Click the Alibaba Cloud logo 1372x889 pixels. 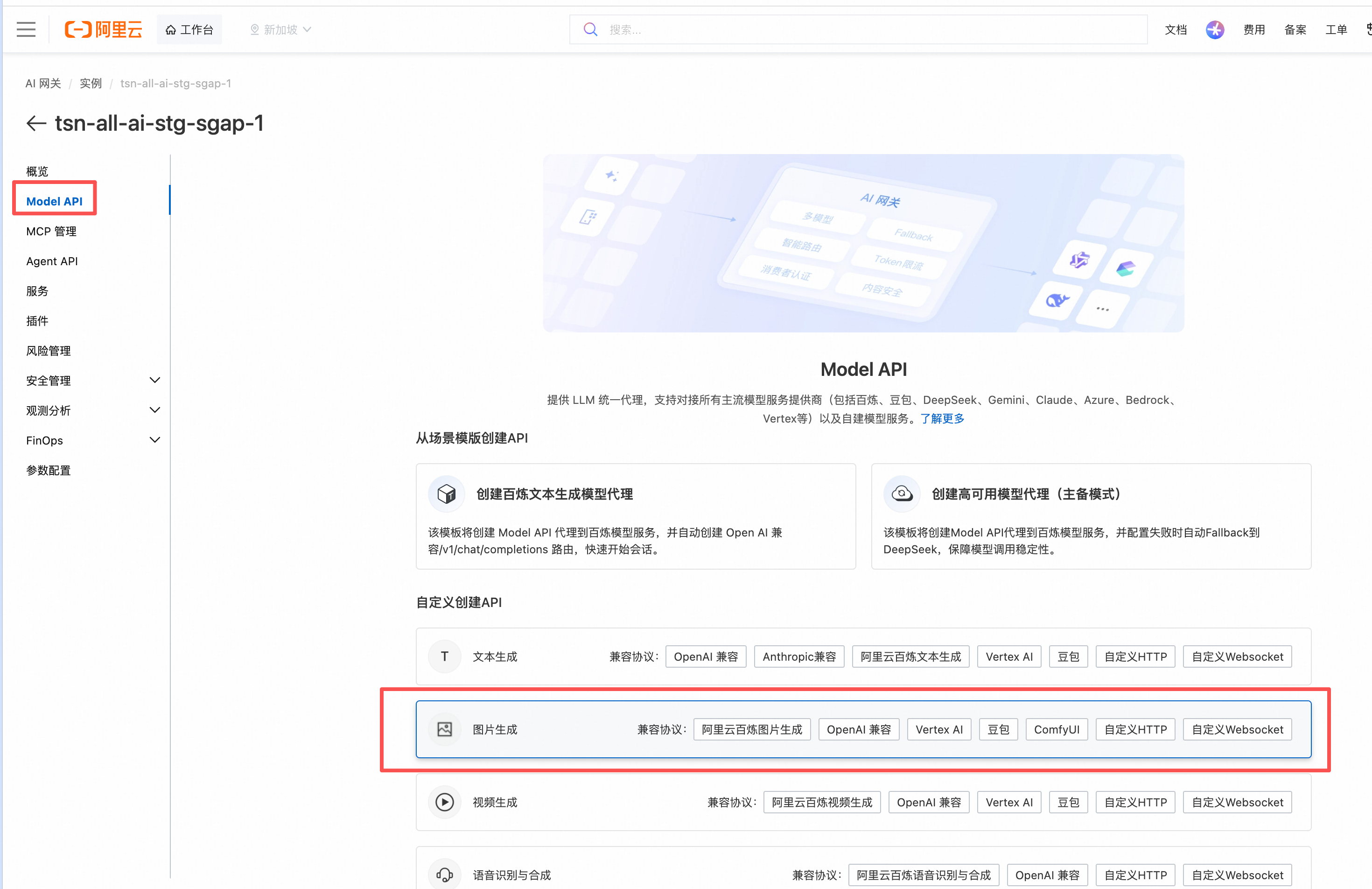104,29
